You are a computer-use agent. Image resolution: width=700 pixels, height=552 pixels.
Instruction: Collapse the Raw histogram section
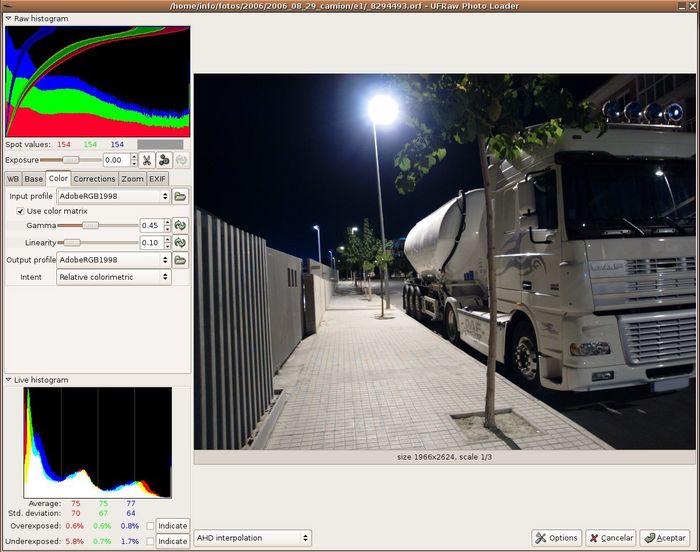pos(8,19)
